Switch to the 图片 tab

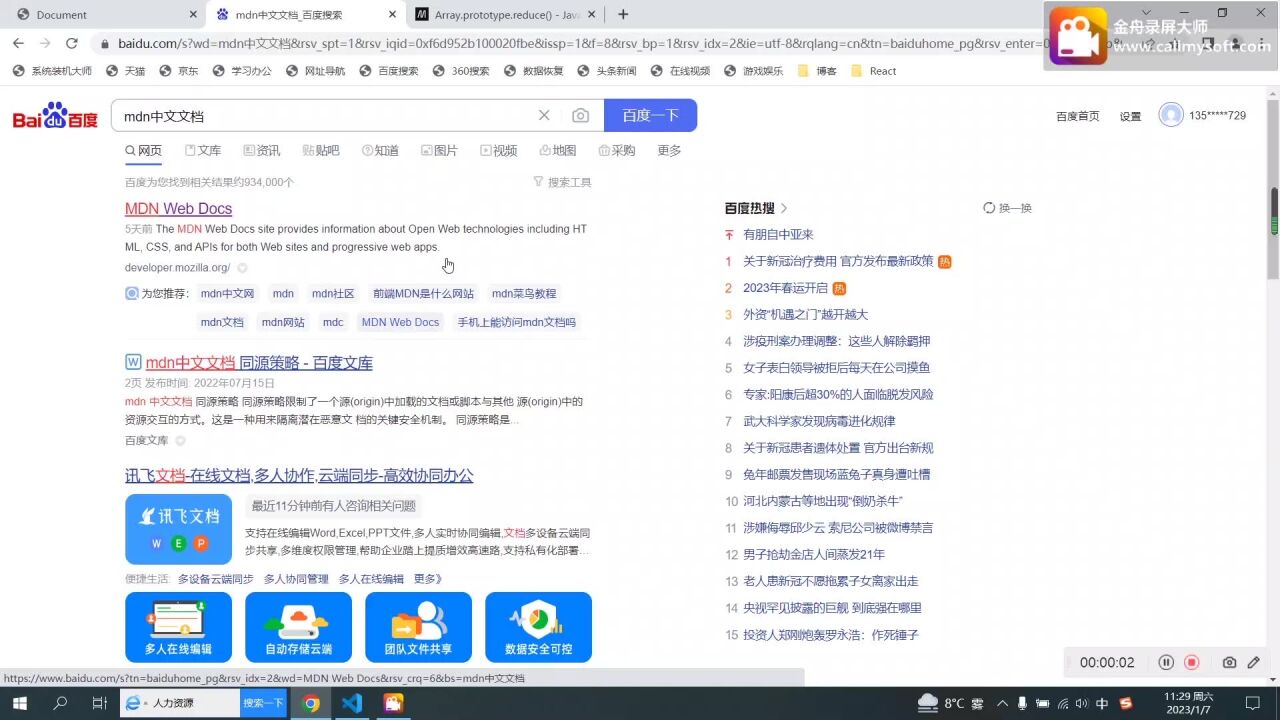439,151
